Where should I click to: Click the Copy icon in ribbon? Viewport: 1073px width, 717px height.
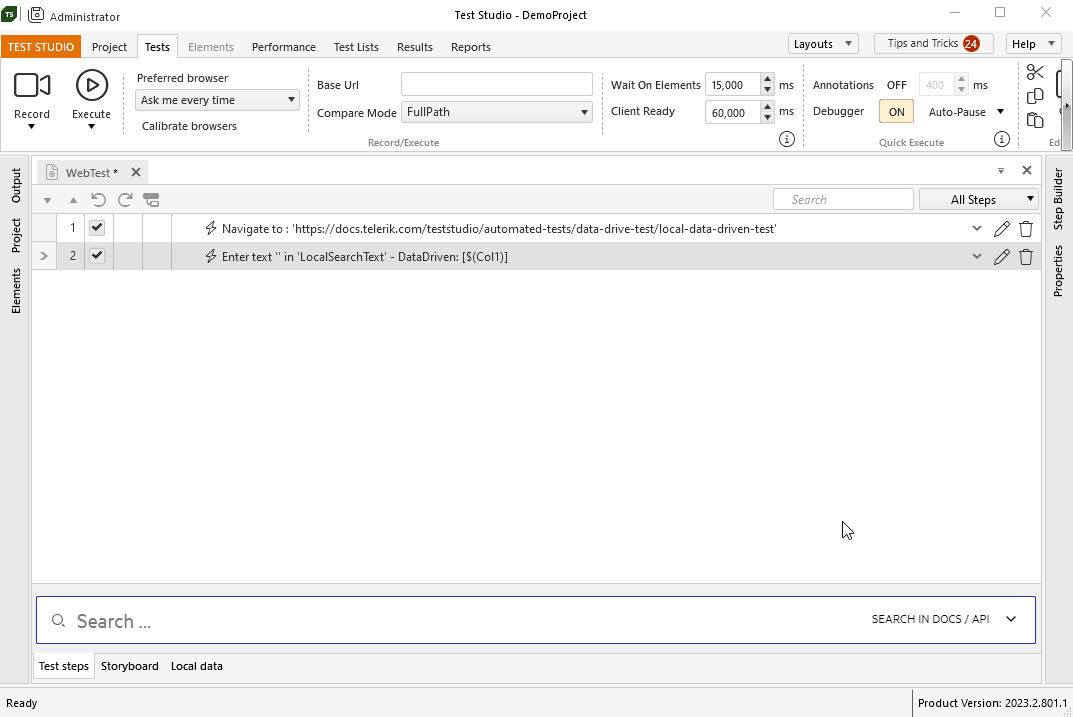tap(1035, 96)
